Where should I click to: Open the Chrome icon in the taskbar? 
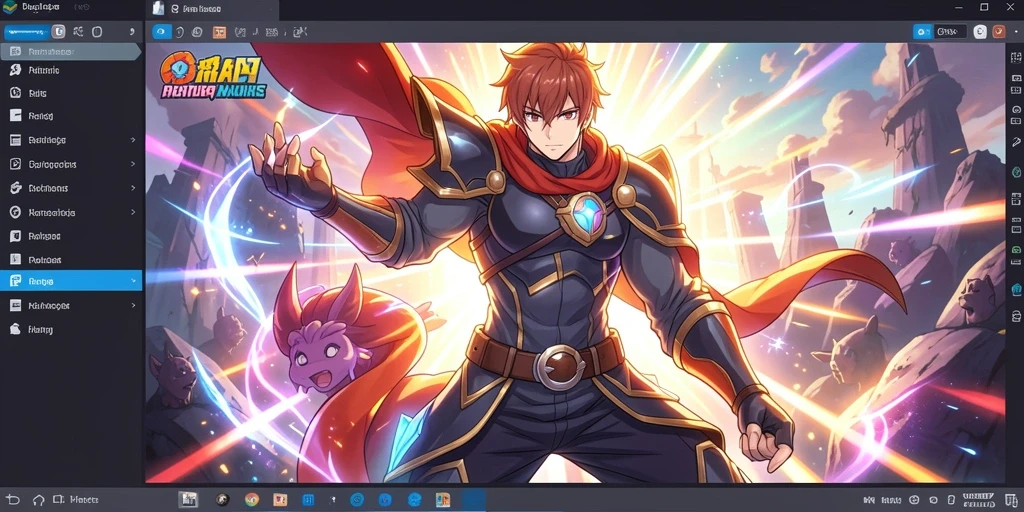[251, 500]
